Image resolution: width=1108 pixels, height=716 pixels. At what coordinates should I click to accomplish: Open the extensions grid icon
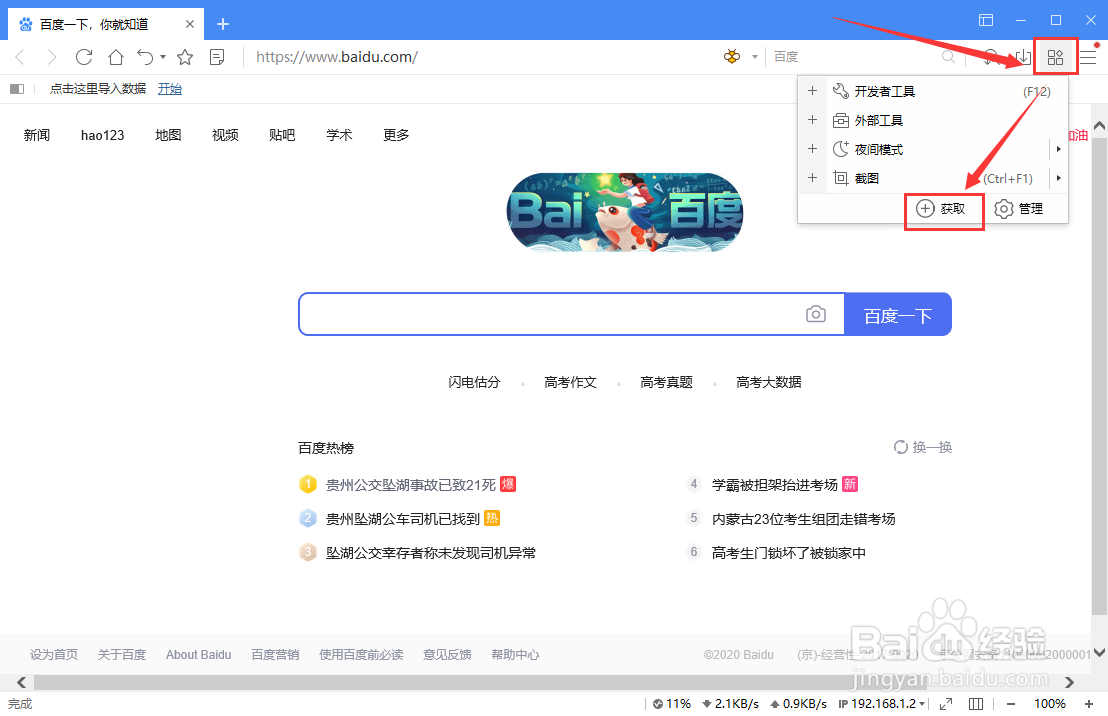[x=1055, y=57]
